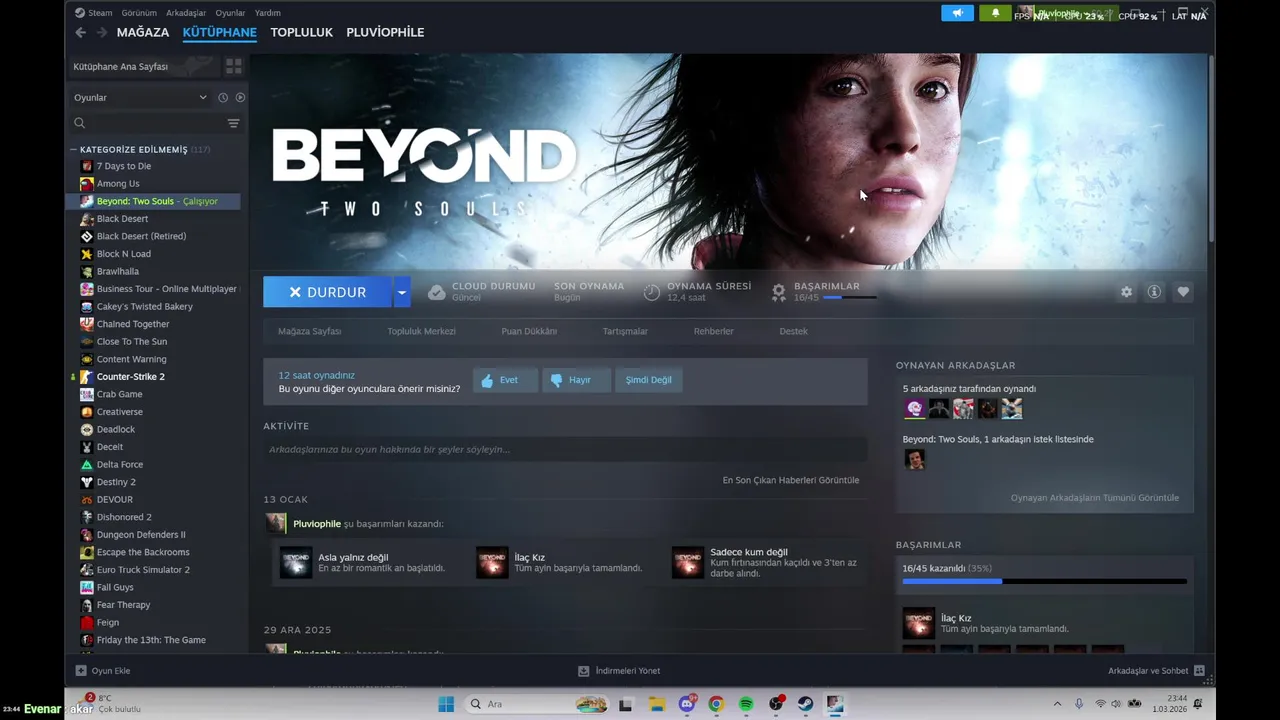Screen dimensions: 1280x720
Task: Click the small achievements progress bar under BAŞARIMLAR header
Action: click(849, 297)
